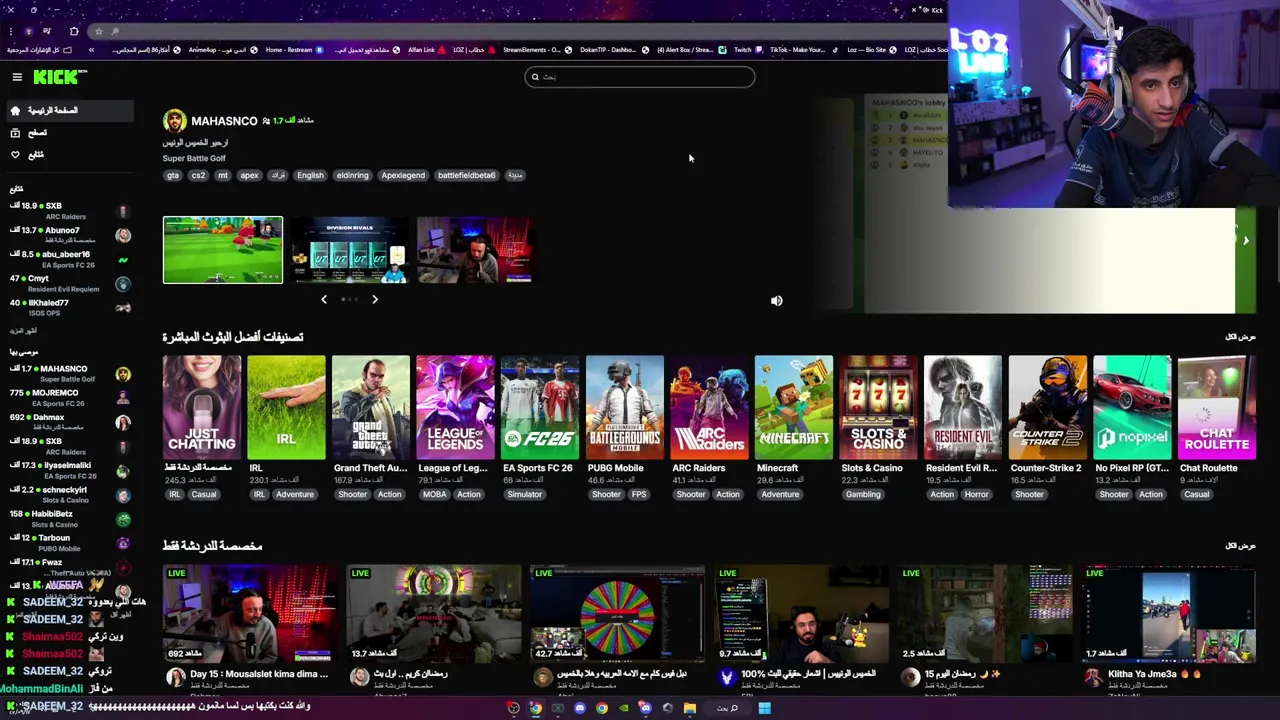
Task: Open Counter-Strike 2 category card
Action: pos(1048,408)
